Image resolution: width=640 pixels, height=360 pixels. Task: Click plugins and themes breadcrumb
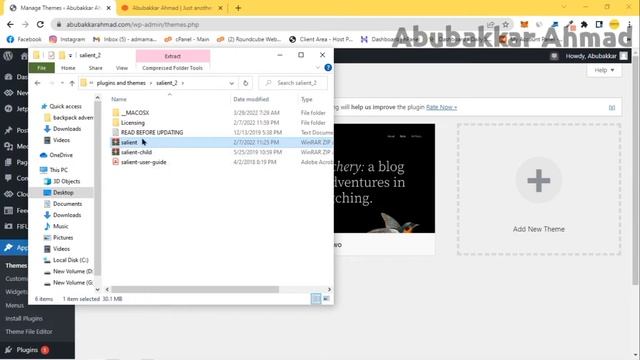121,83
